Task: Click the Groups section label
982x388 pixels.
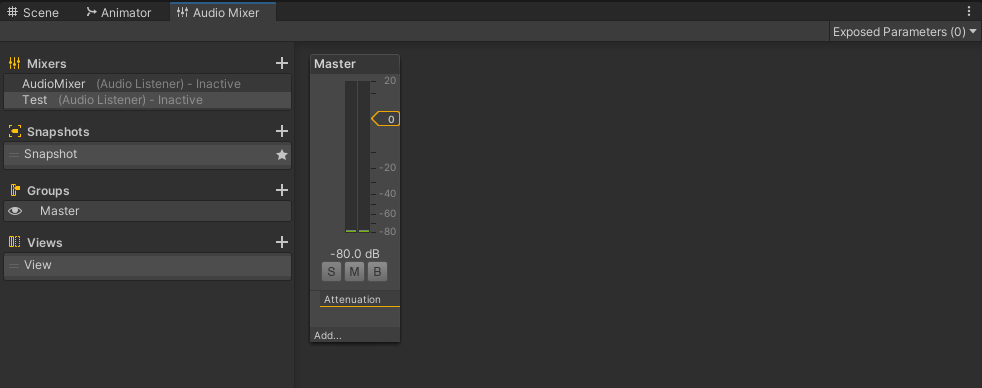Action: click(48, 191)
